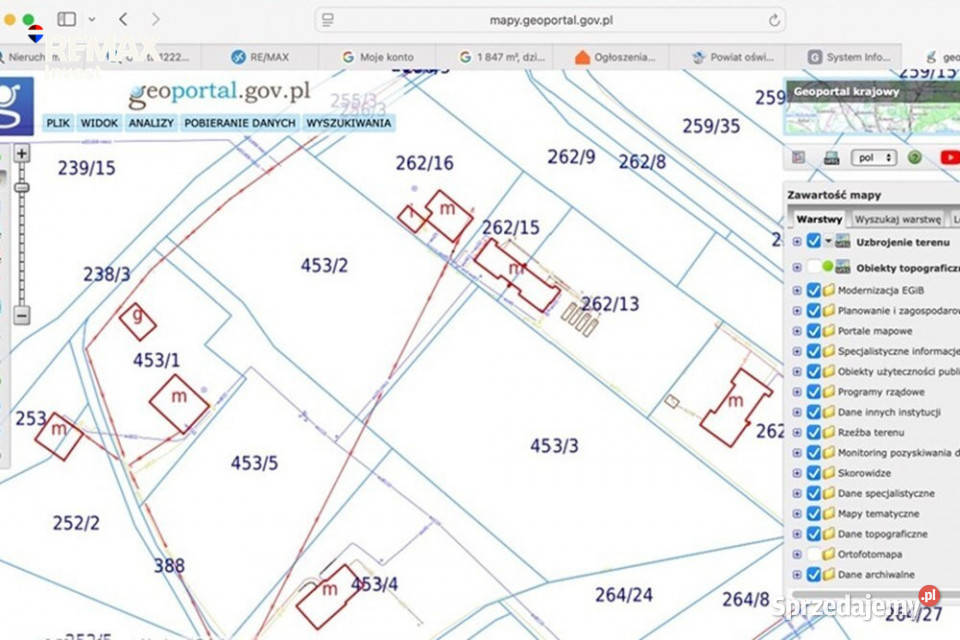960x640 pixels.
Task: Click the Safari sidebar toggle icon
Action: pos(67,20)
